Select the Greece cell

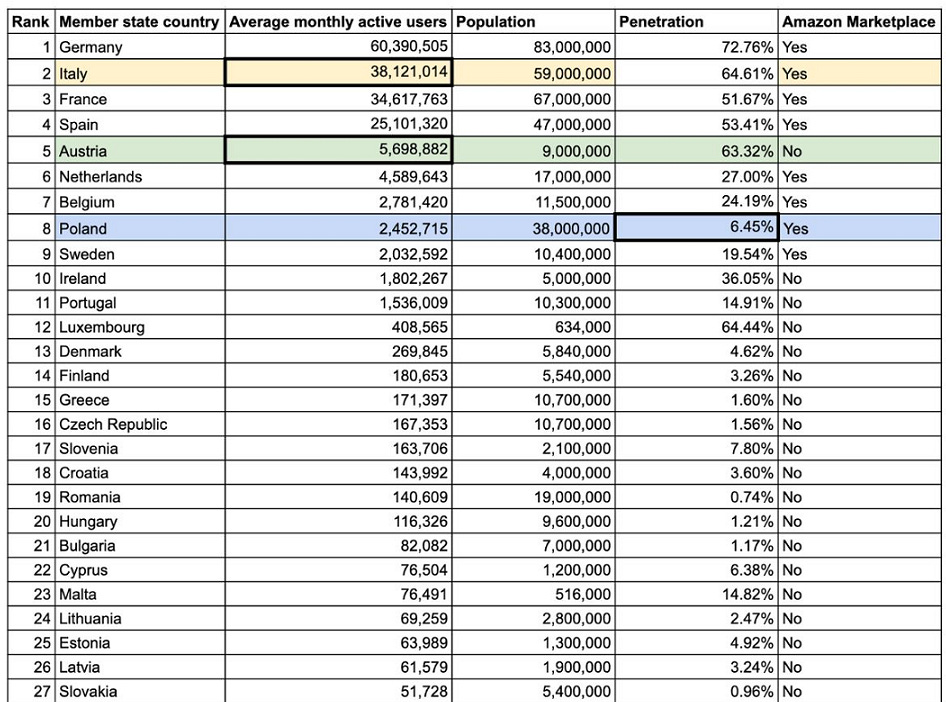(x=140, y=399)
